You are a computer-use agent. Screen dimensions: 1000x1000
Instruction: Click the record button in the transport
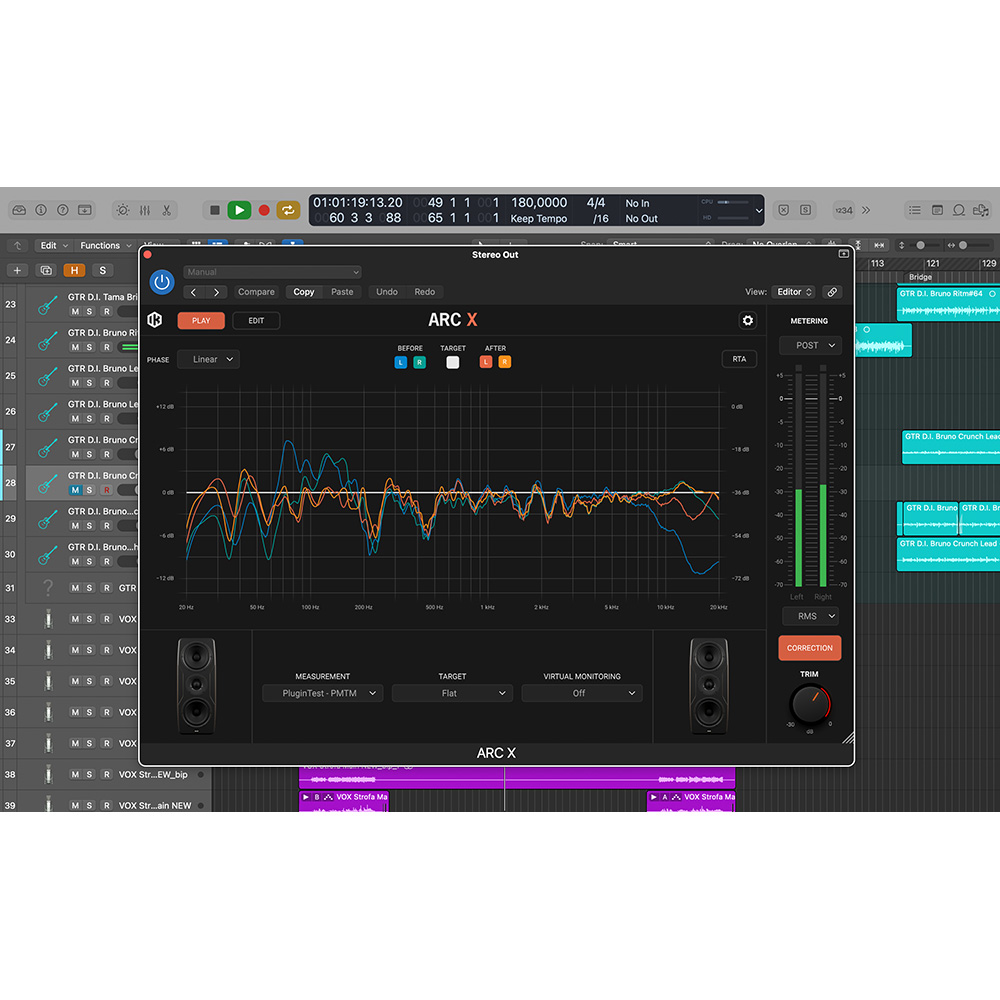pyautogui.click(x=262, y=210)
